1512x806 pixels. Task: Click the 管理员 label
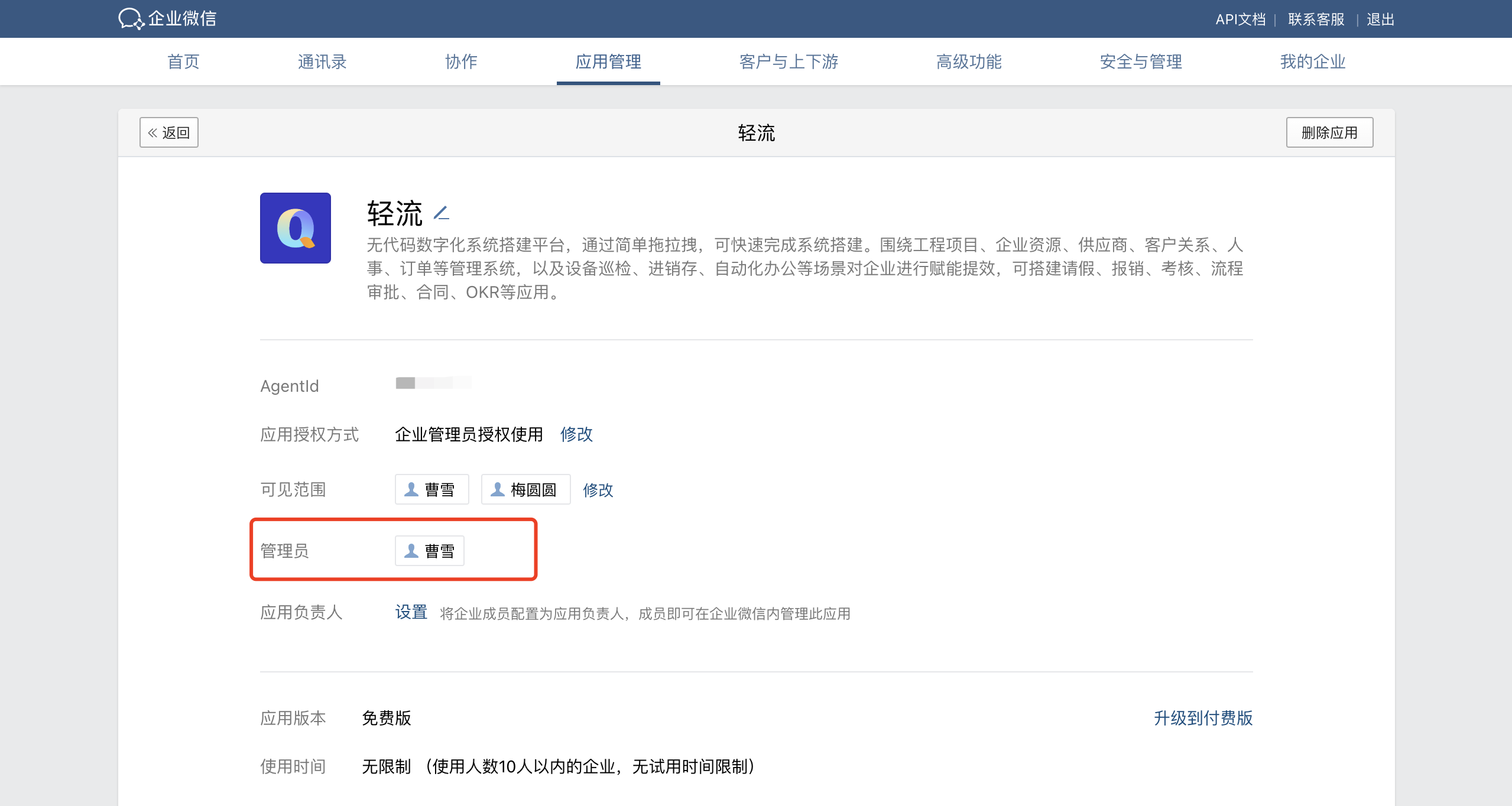(x=285, y=551)
